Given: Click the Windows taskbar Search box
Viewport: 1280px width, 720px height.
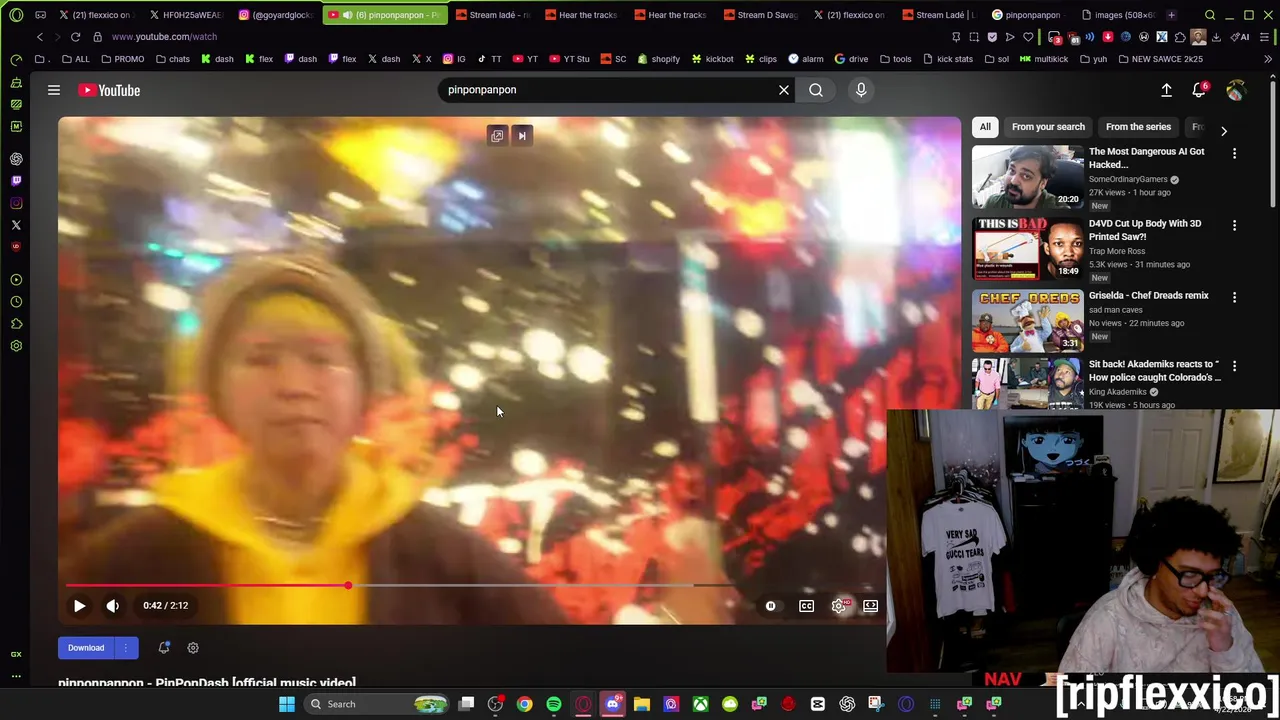Looking at the screenshot, I should (375, 704).
